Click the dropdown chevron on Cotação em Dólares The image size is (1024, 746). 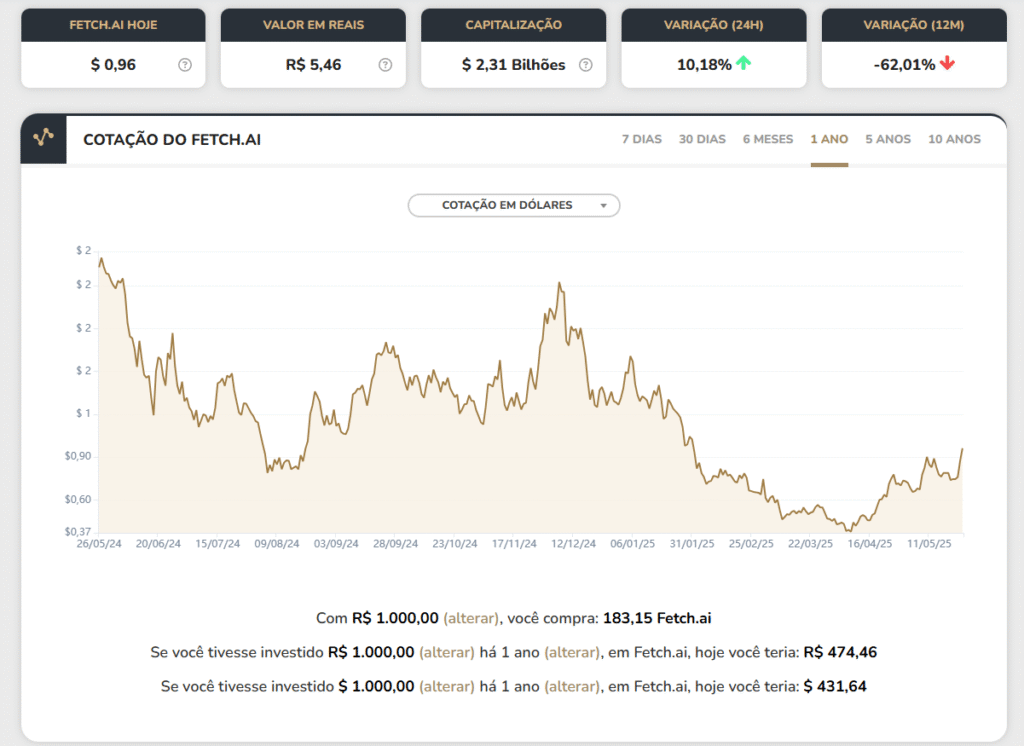(x=604, y=205)
